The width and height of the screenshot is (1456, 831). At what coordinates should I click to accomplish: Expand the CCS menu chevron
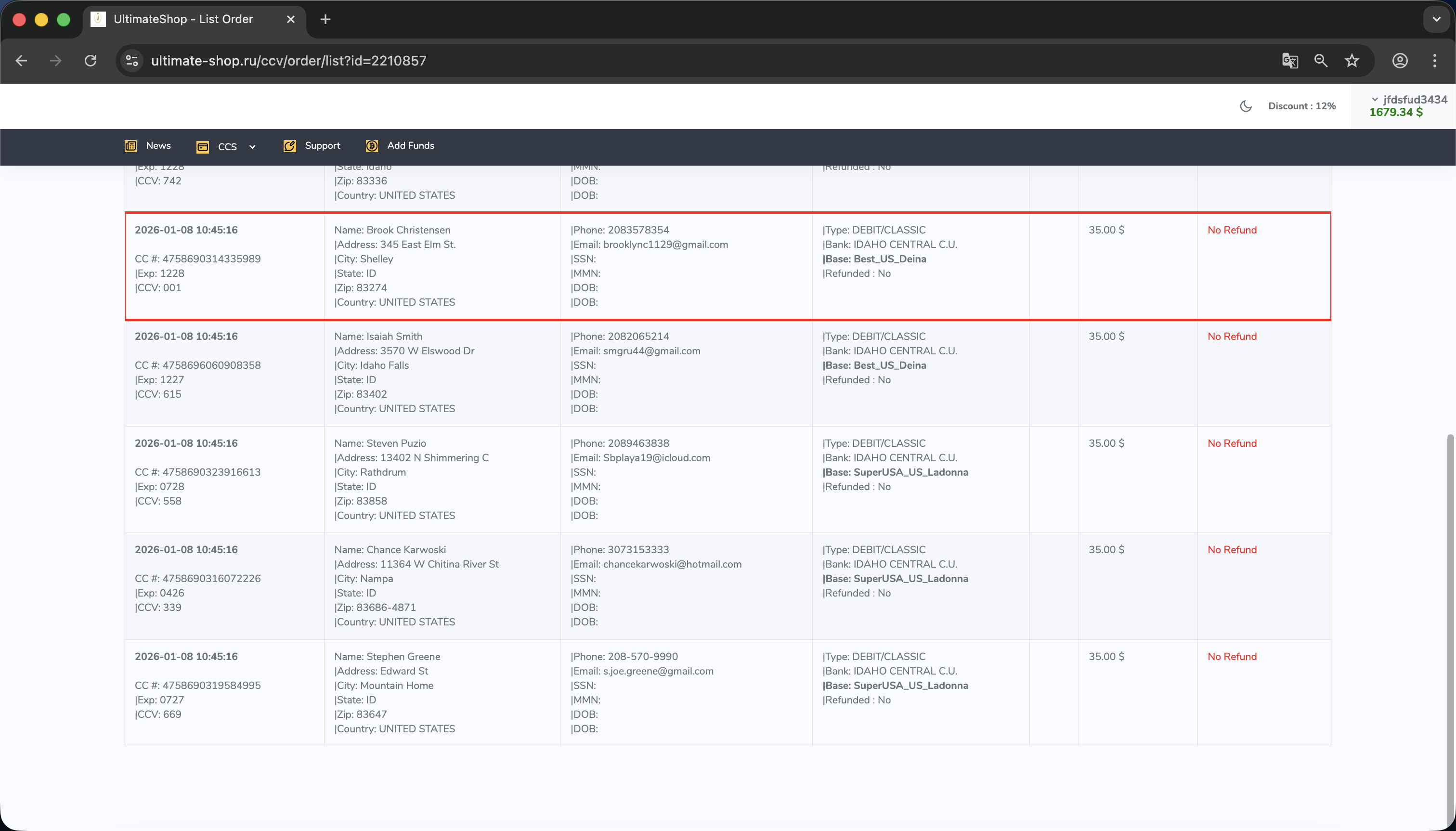[x=252, y=147]
